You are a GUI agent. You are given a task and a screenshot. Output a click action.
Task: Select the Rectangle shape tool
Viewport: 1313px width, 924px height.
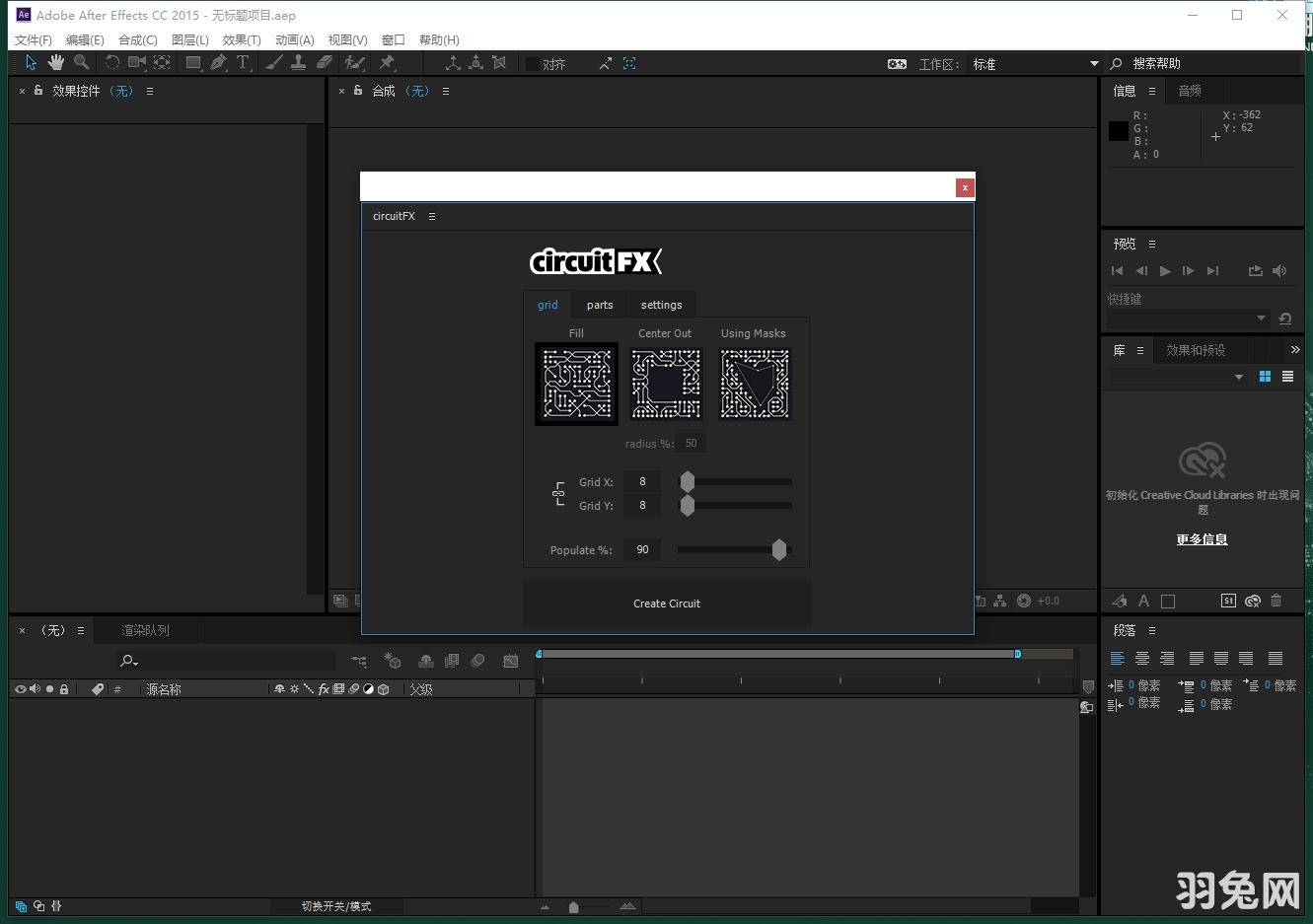(193, 63)
